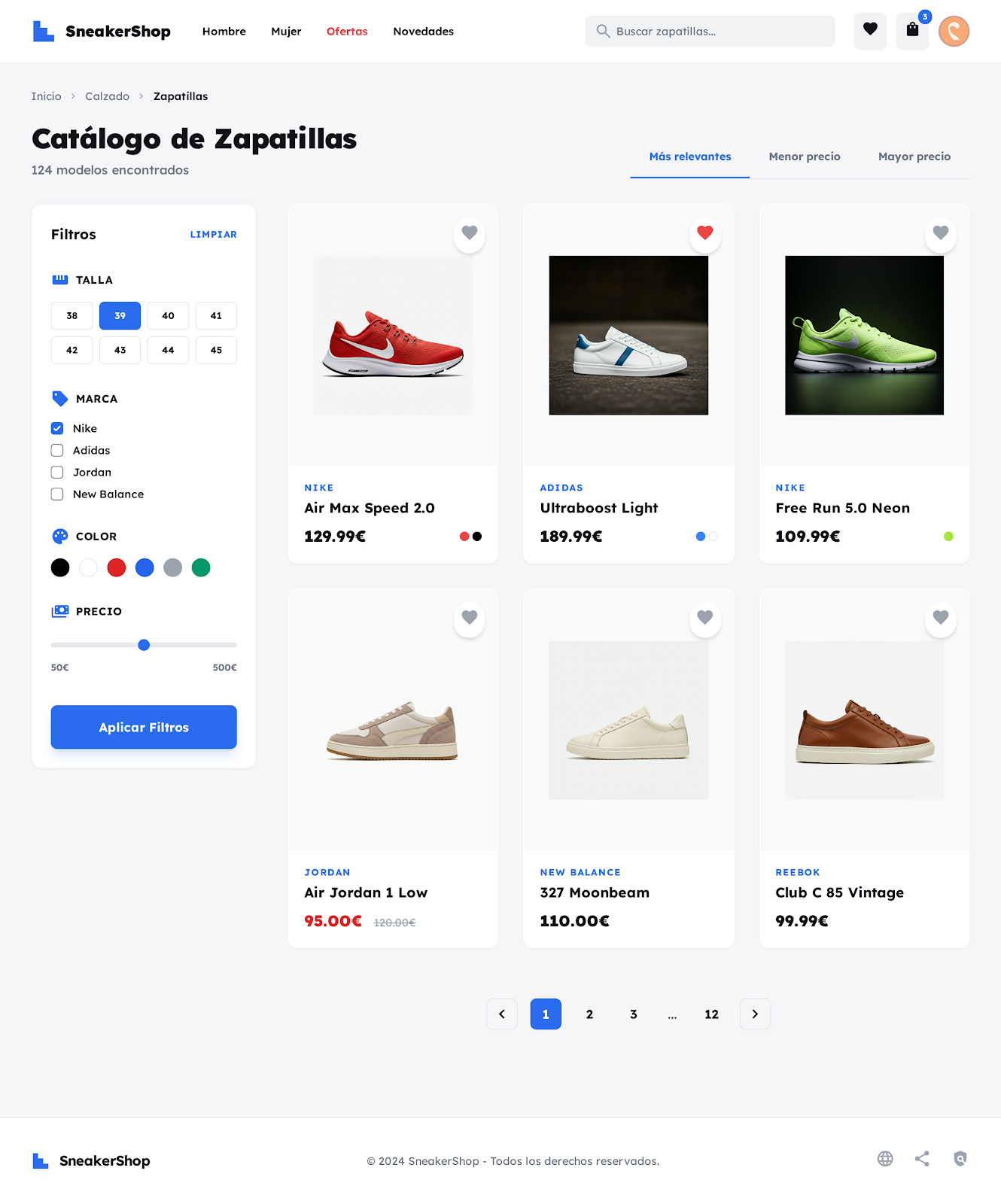The image size is (1001, 1204).
Task: Enable the New Balance brand filter
Action: [x=57, y=494]
